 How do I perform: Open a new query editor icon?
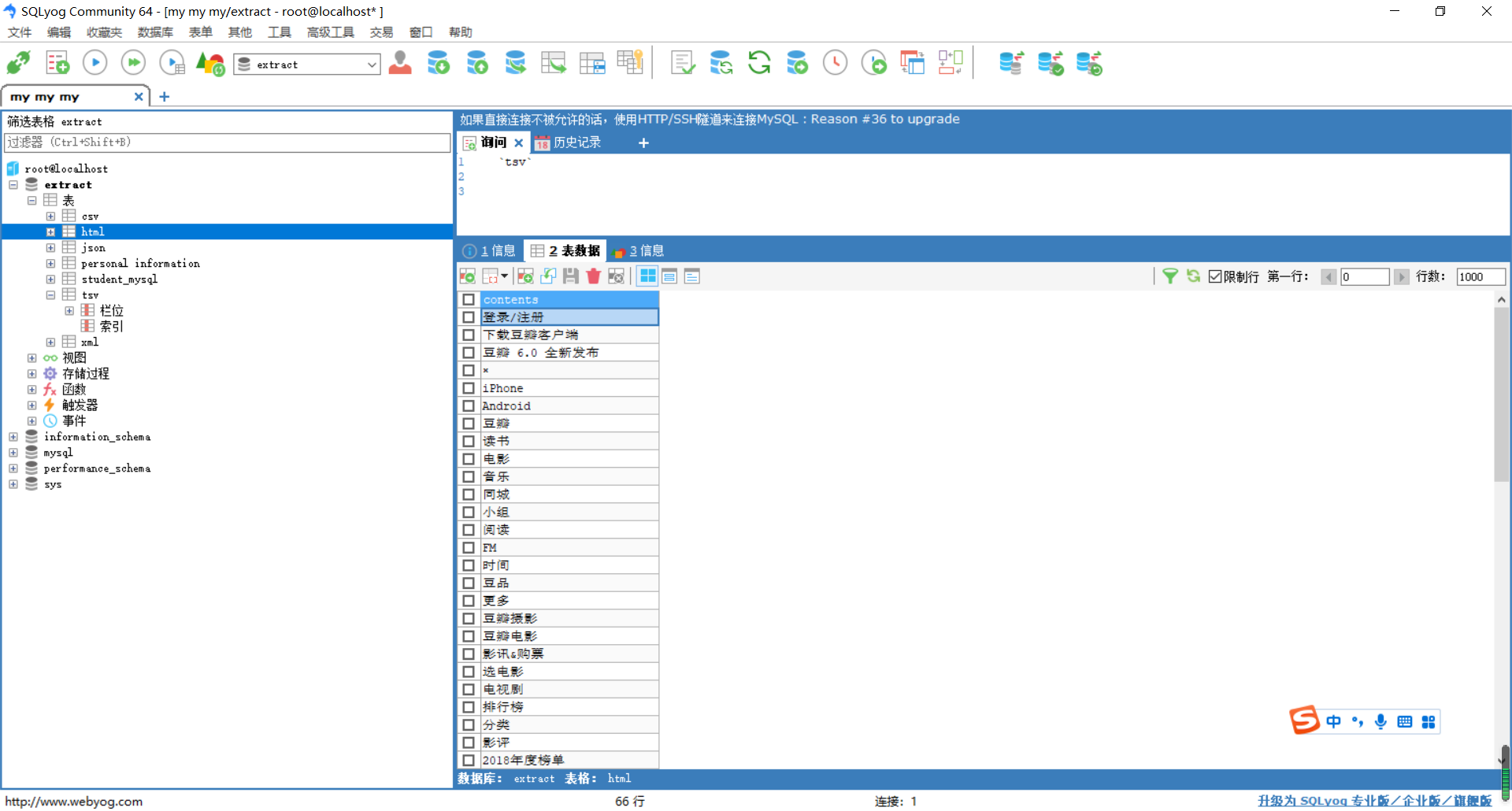click(x=57, y=62)
